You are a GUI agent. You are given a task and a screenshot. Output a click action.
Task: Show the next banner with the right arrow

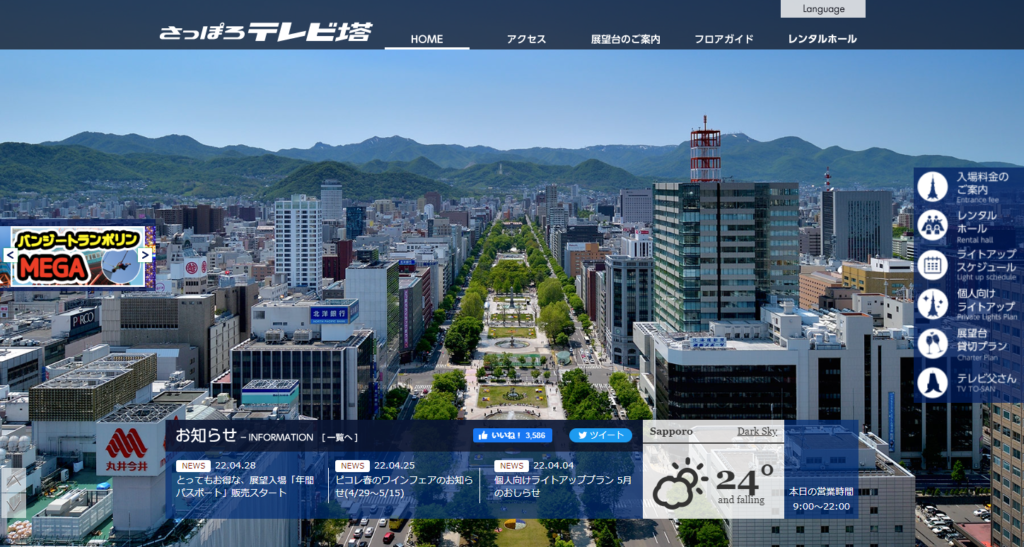145,255
